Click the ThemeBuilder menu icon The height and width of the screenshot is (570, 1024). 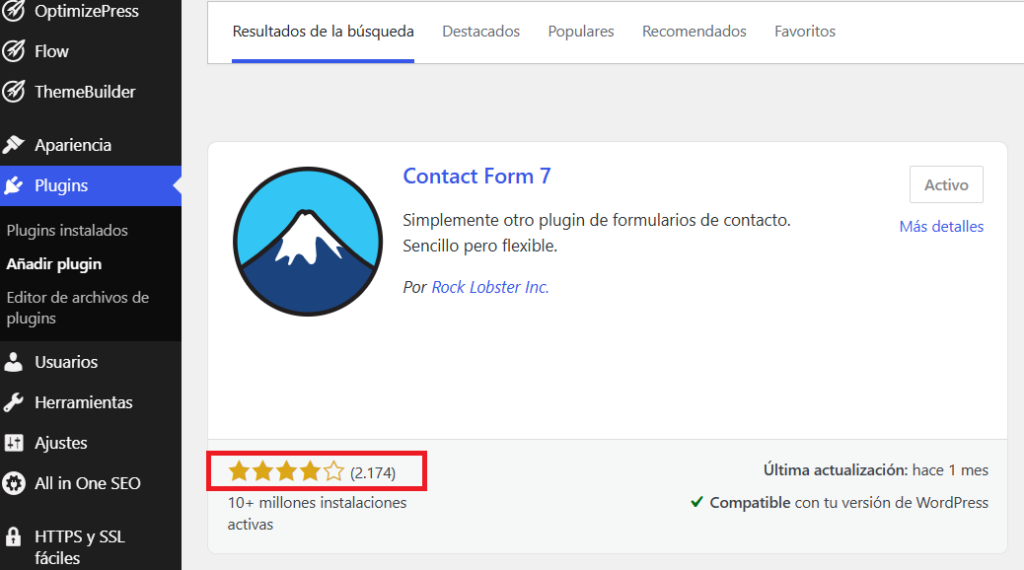point(13,91)
